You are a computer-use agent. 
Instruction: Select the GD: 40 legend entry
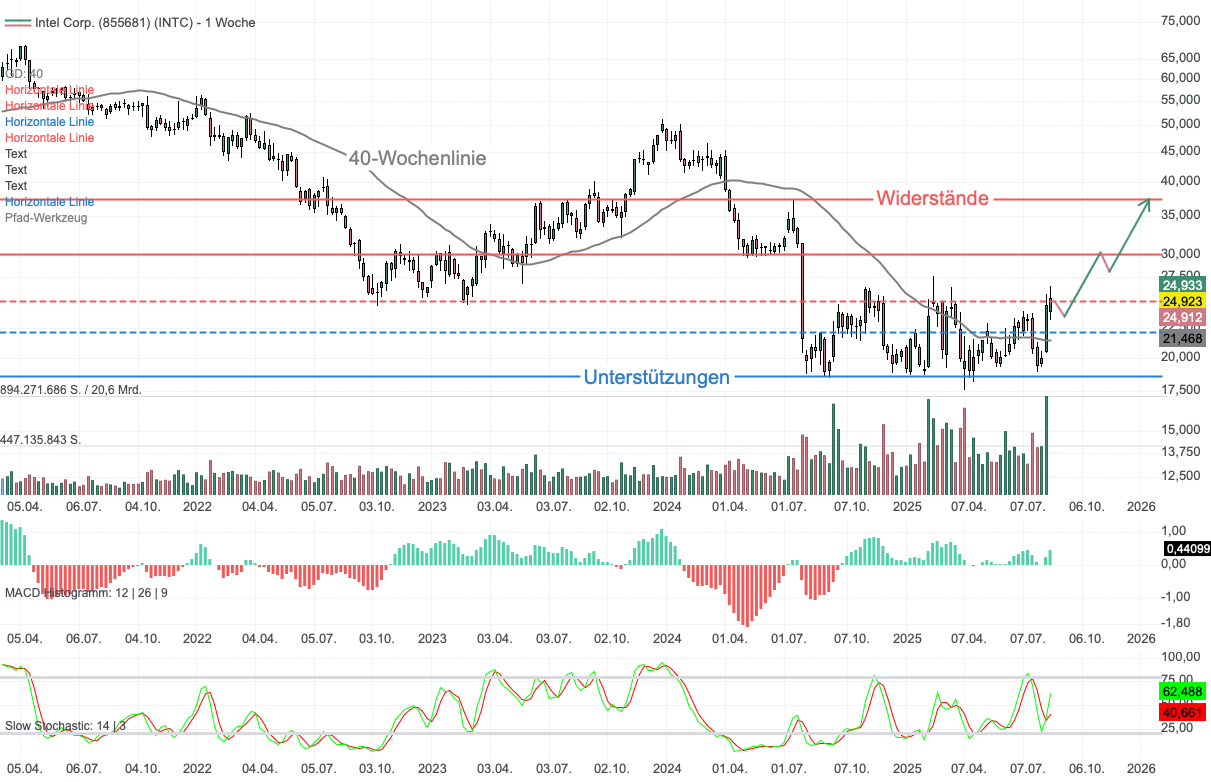pos(24,74)
